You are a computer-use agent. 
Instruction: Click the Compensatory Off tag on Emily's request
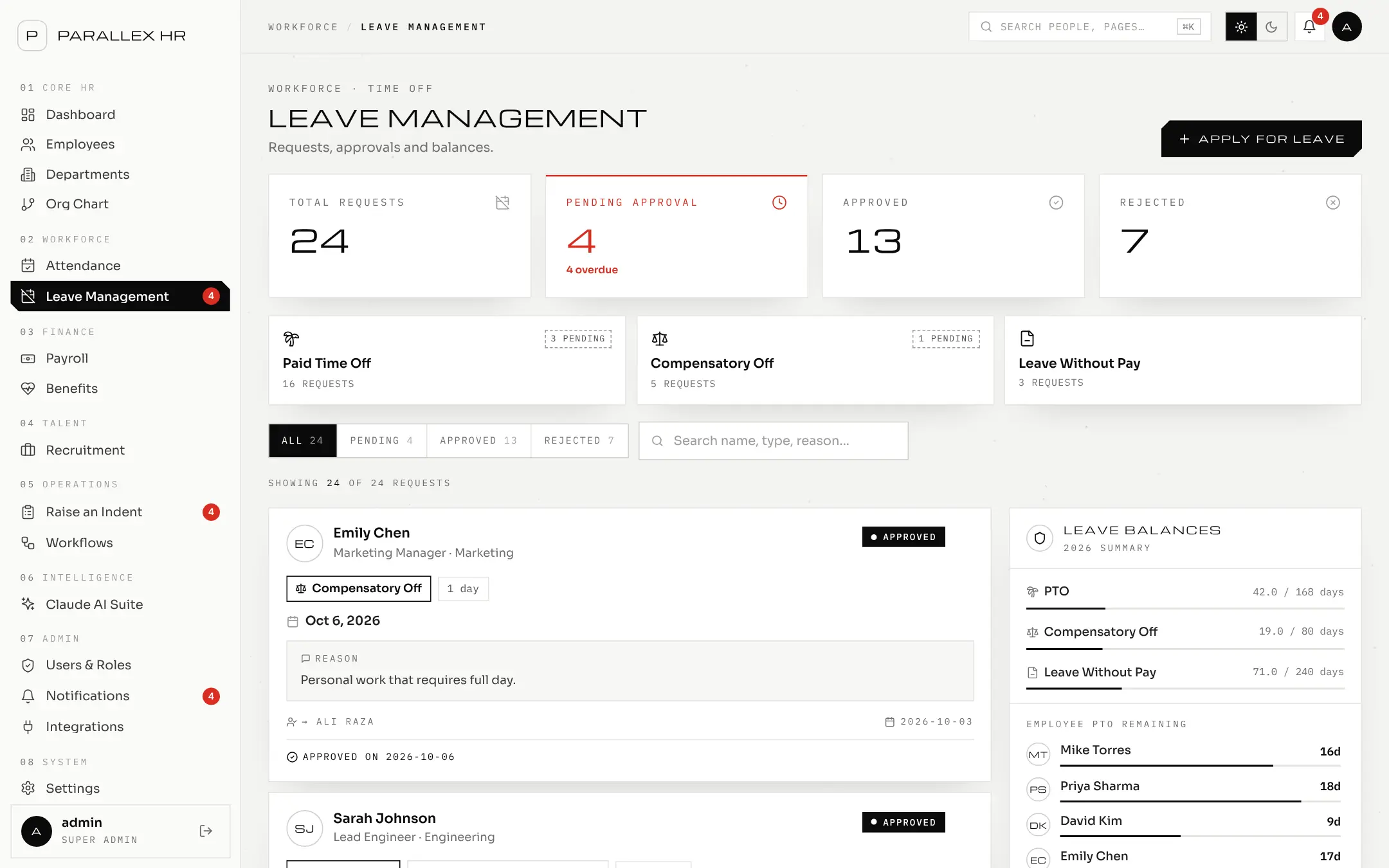(358, 588)
